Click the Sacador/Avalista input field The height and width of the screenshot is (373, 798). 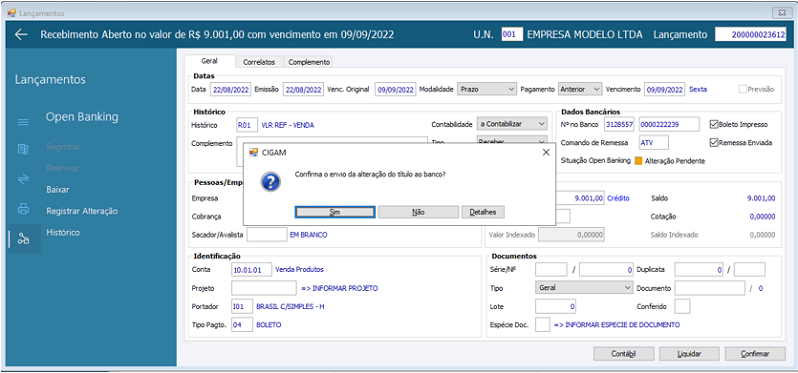[267, 235]
